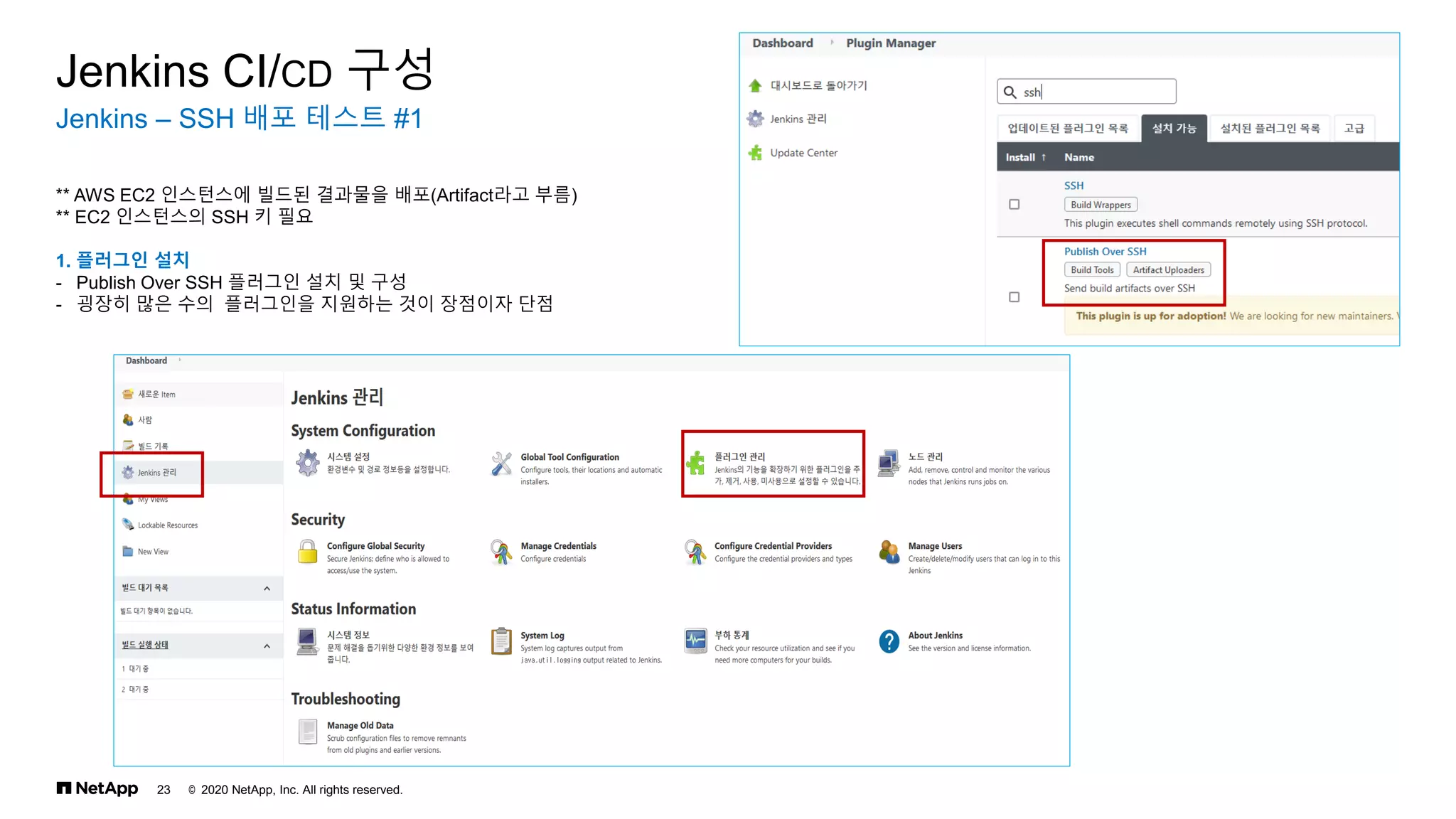
Task: Open Configure Global Security link
Action: [x=375, y=546]
